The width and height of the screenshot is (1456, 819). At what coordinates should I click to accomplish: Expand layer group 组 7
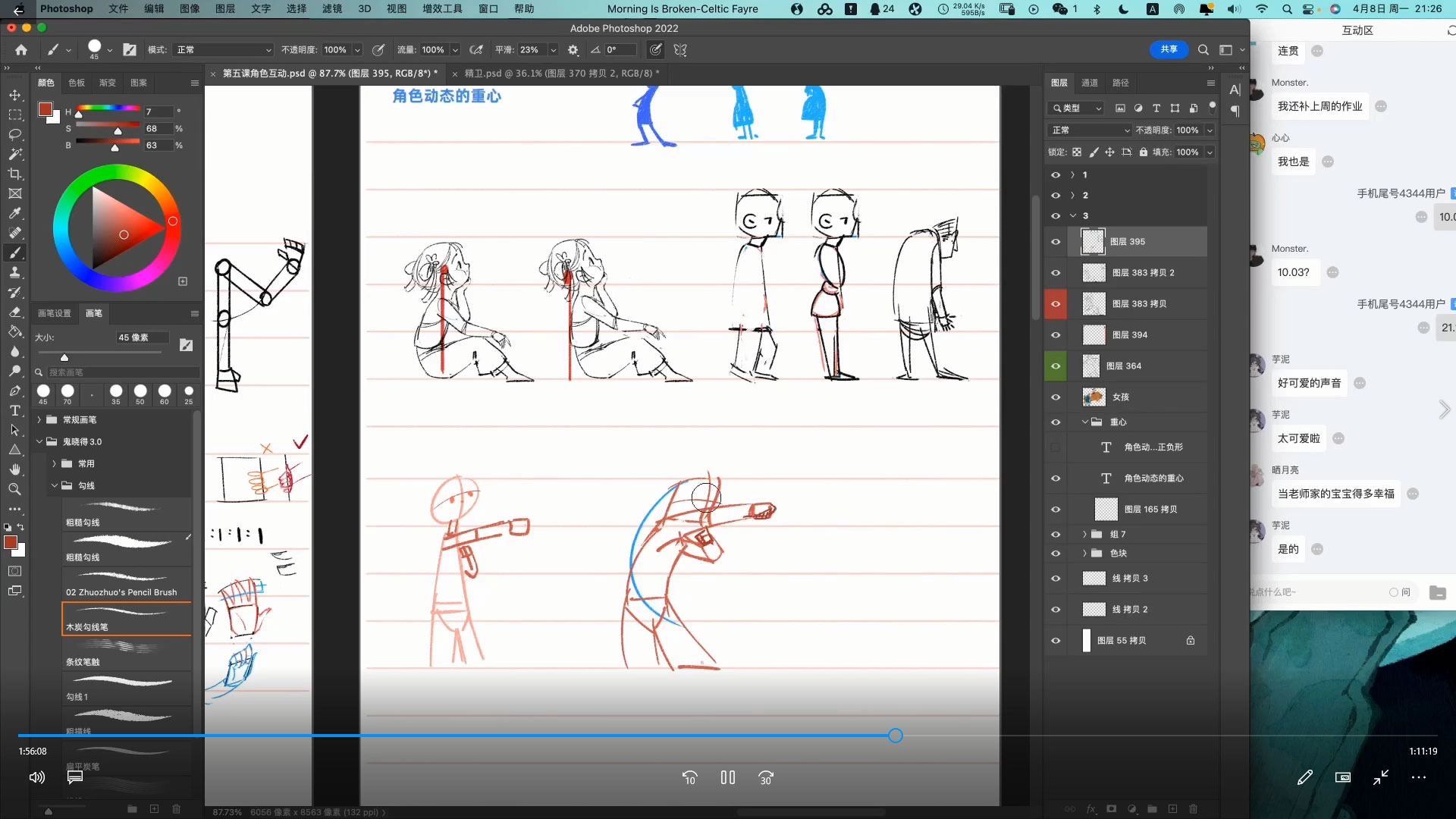pos(1084,535)
